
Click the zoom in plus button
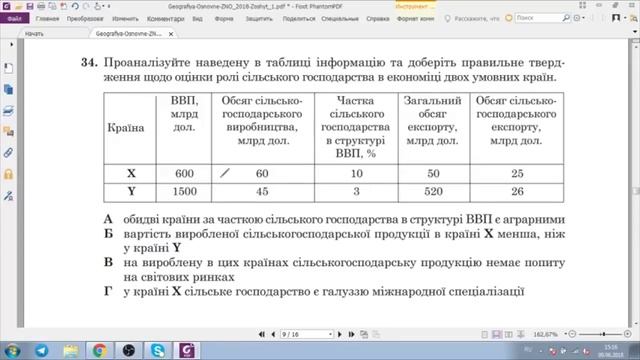(x=627, y=334)
